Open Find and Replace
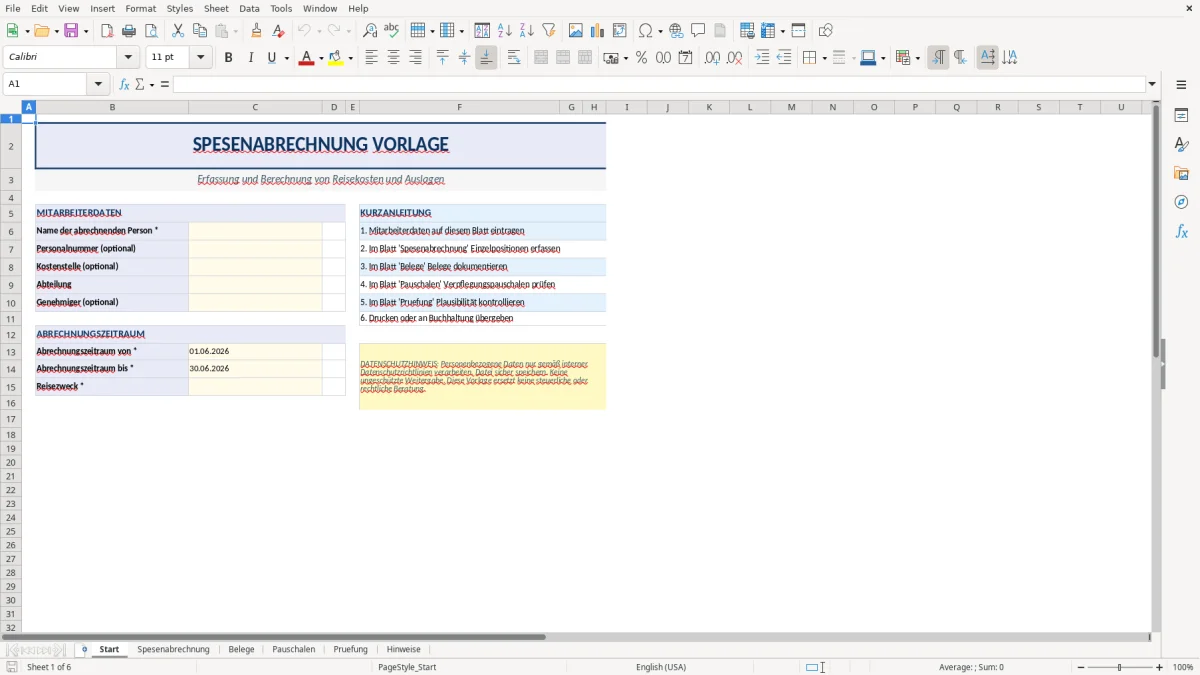 (x=370, y=31)
